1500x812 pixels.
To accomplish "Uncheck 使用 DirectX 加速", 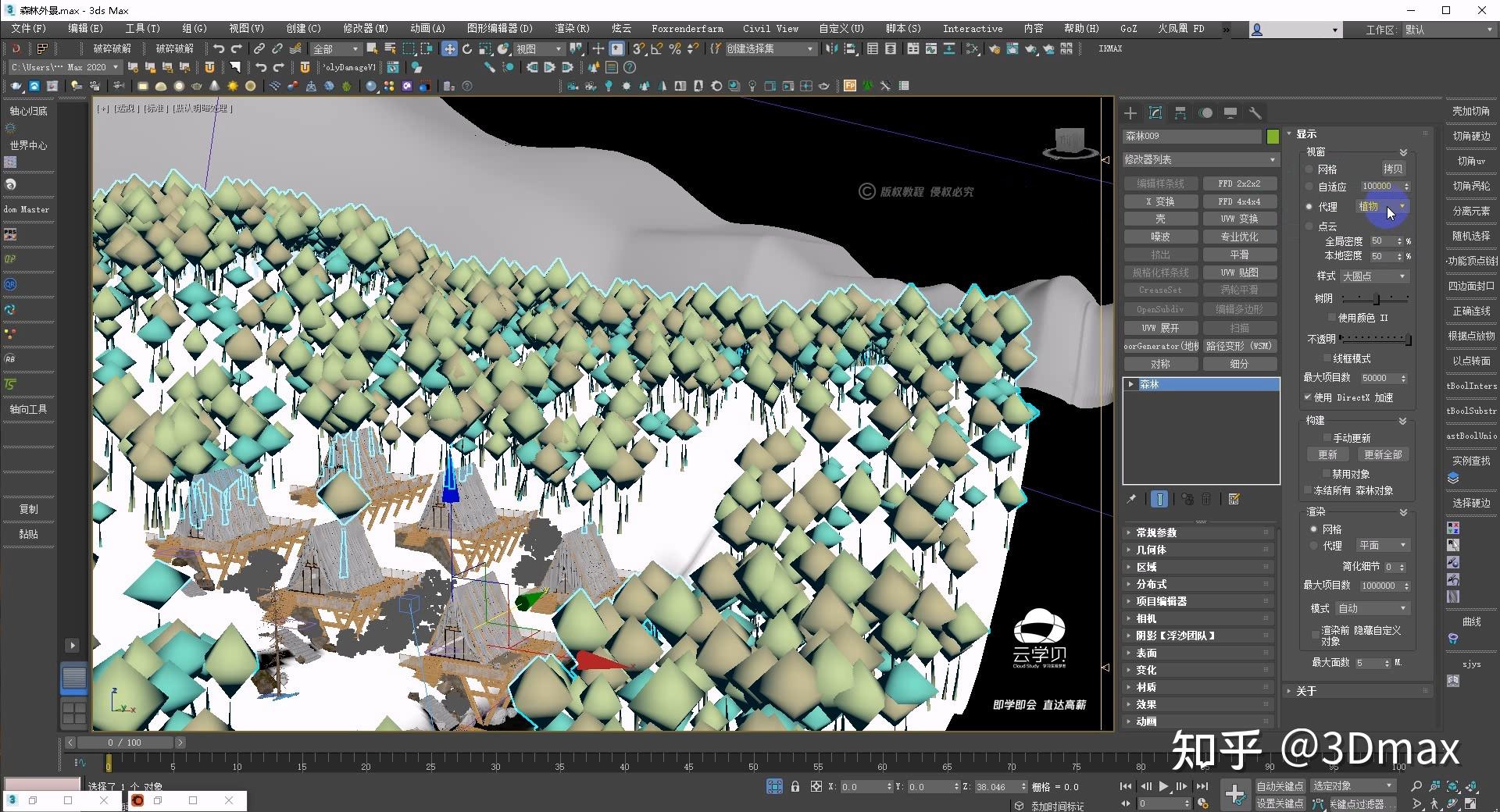I will [x=1308, y=397].
